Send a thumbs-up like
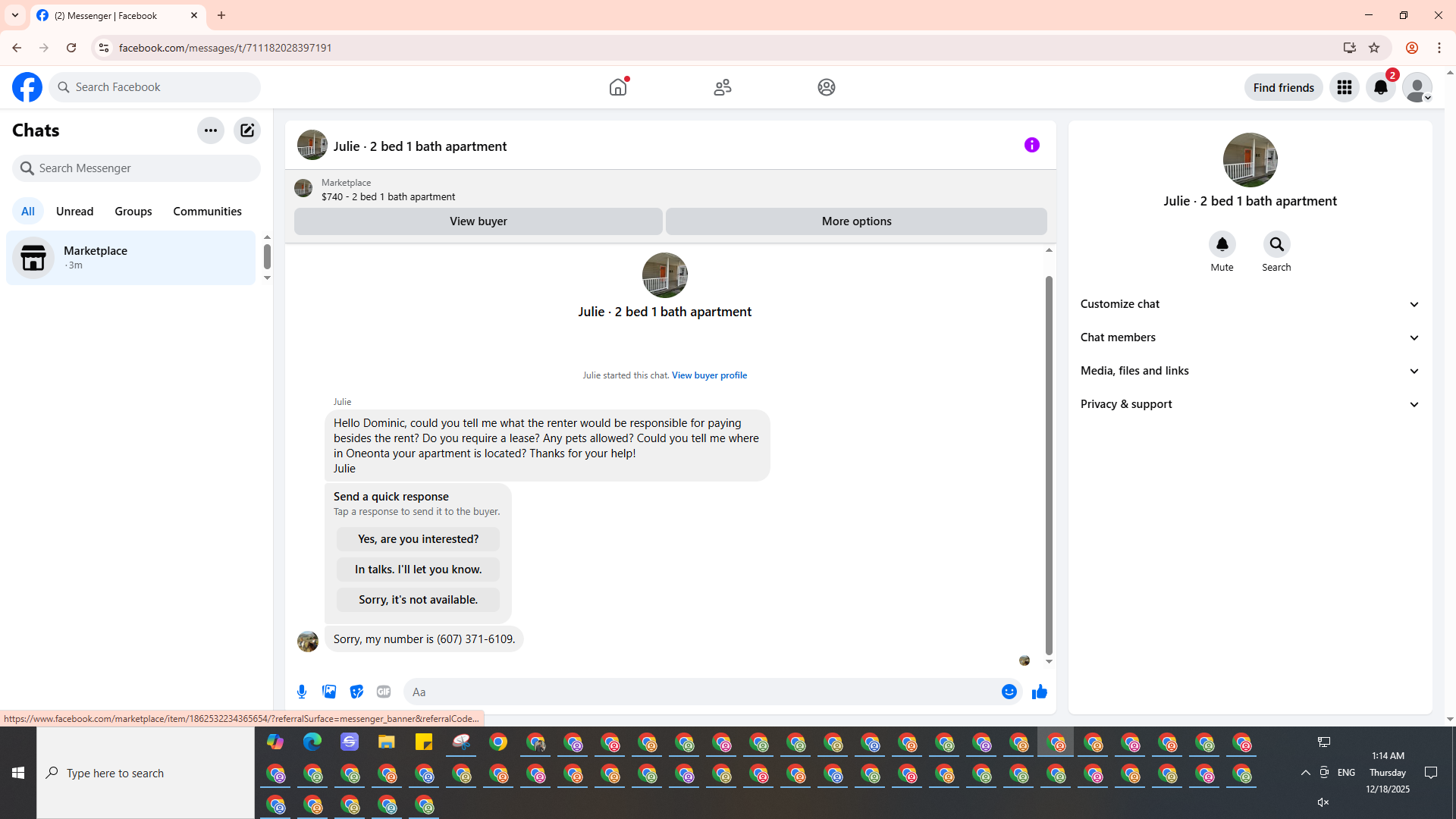 (x=1039, y=692)
